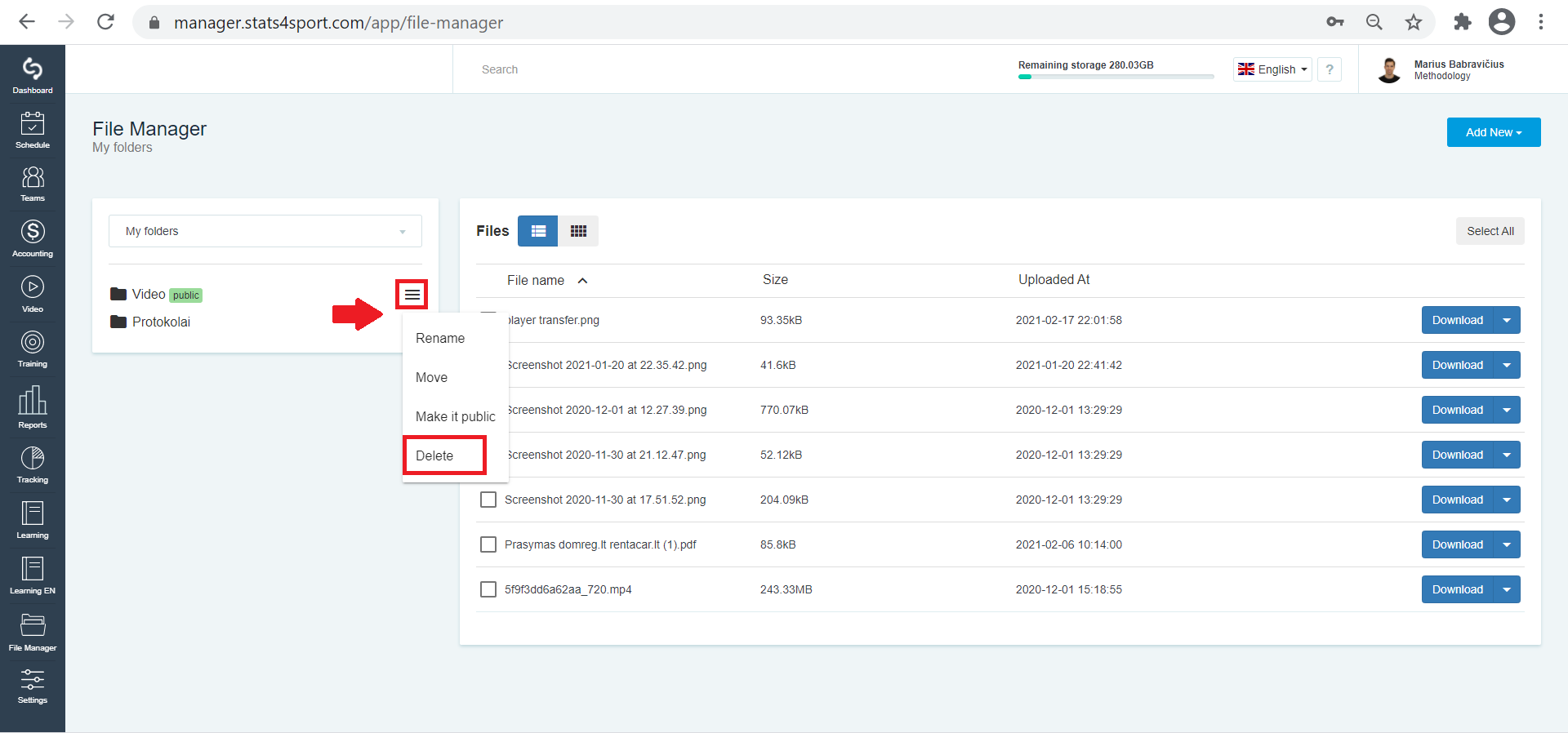Screen dimensions: 1568x733
Task: Open File Manager in the sidebar
Action: 33,632
